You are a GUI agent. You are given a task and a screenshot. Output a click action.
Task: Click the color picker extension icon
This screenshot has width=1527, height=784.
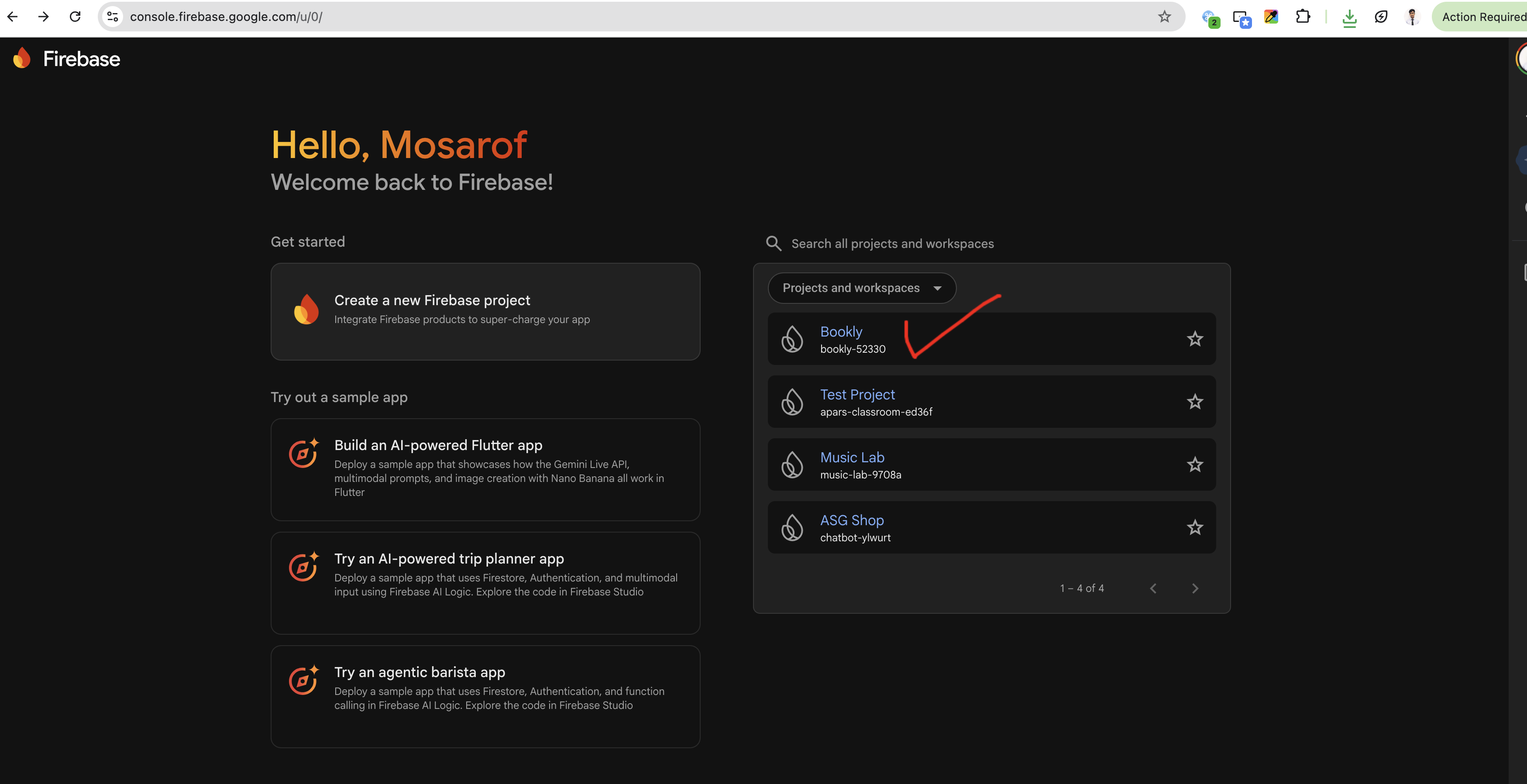[1271, 17]
